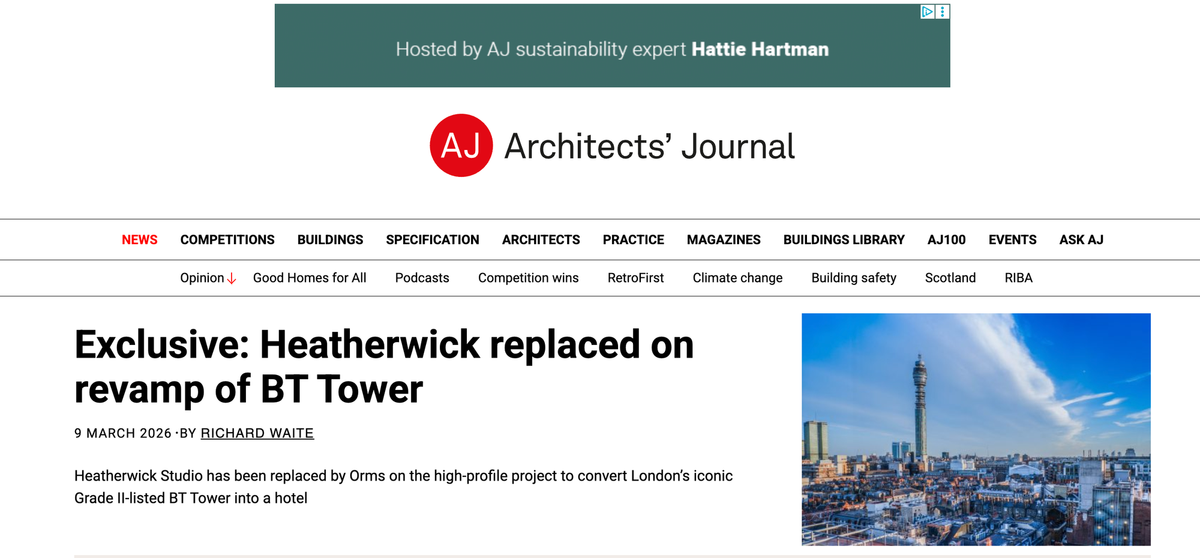
Task: Click the red AJ logo circle
Action: click(461, 146)
